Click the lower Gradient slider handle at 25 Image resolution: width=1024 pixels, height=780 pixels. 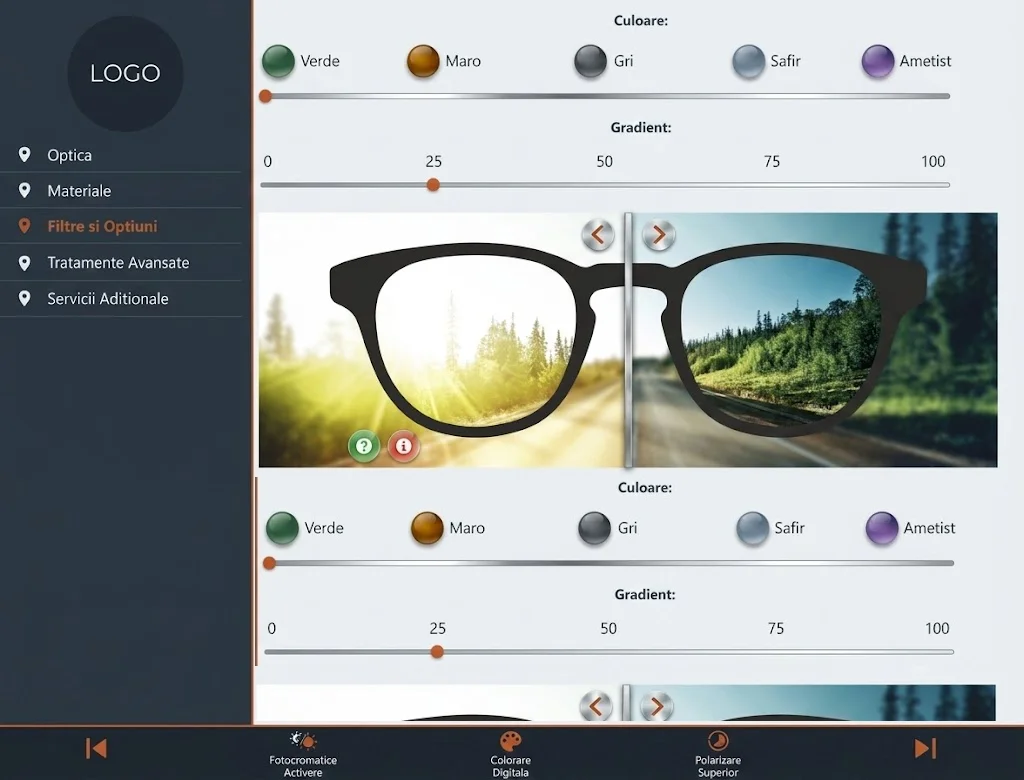pos(438,651)
